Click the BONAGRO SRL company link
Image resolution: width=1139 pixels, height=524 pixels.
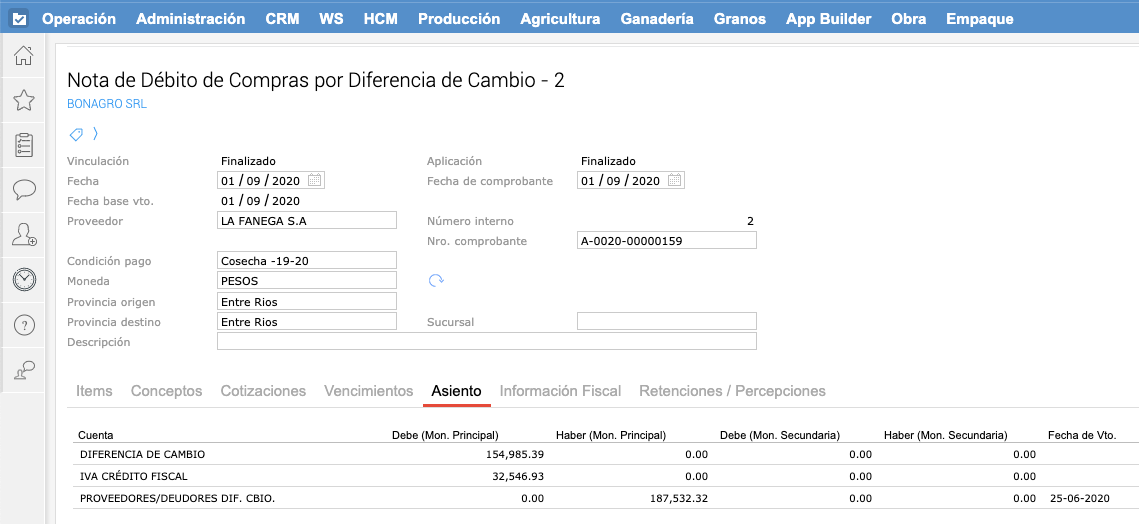click(106, 104)
